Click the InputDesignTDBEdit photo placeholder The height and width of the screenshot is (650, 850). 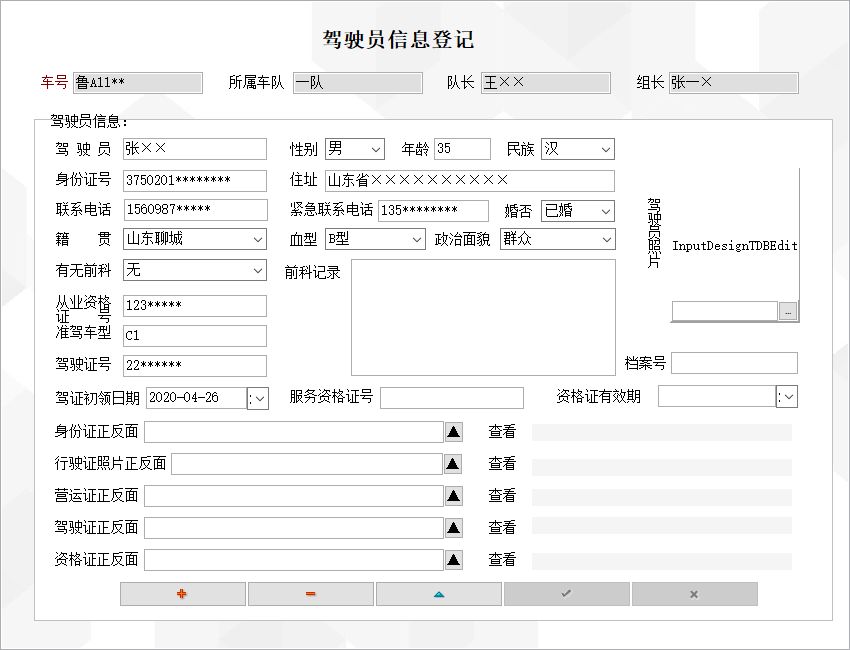(735, 246)
